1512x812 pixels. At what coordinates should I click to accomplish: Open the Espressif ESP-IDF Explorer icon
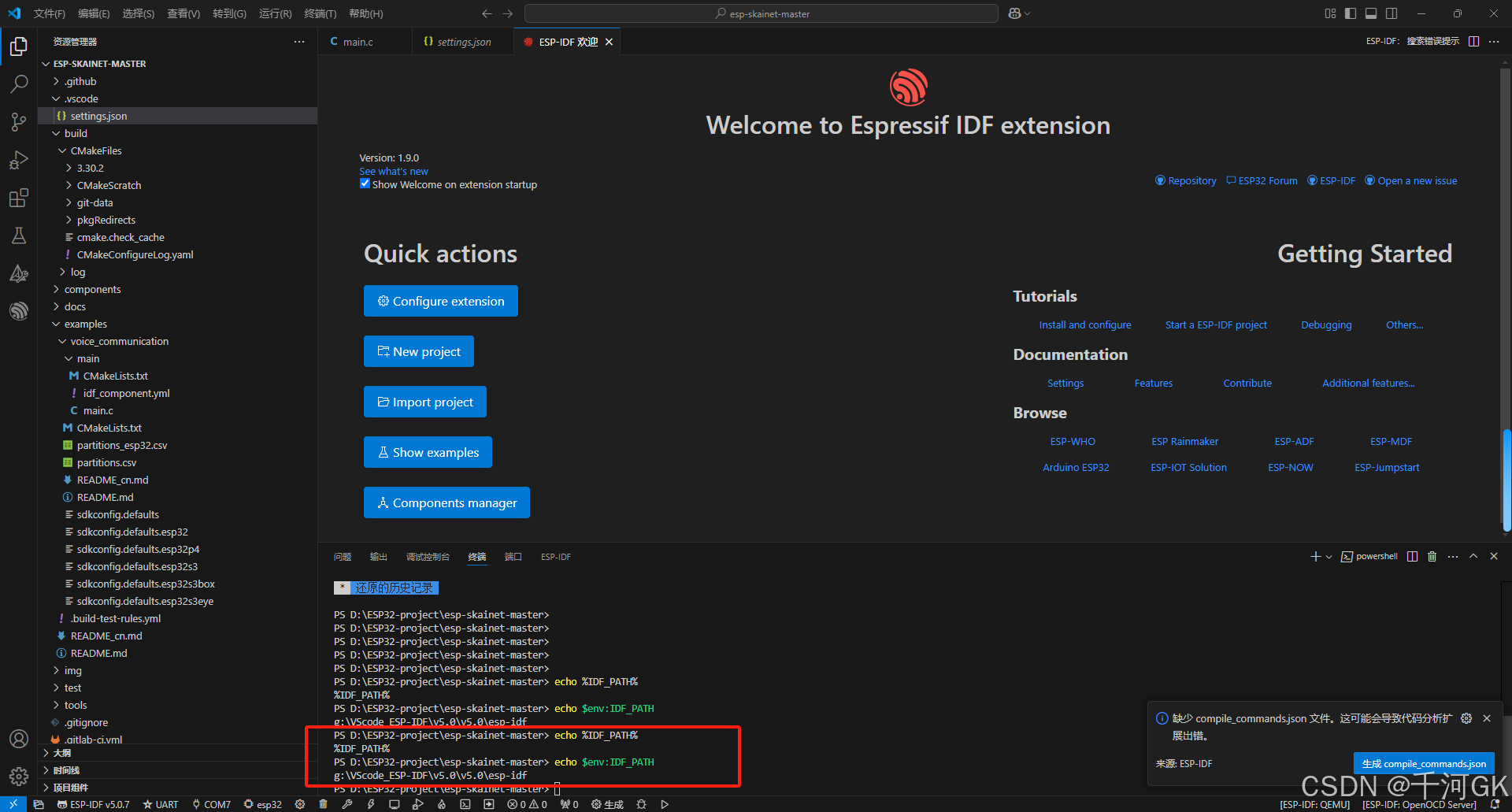click(19, 311)
